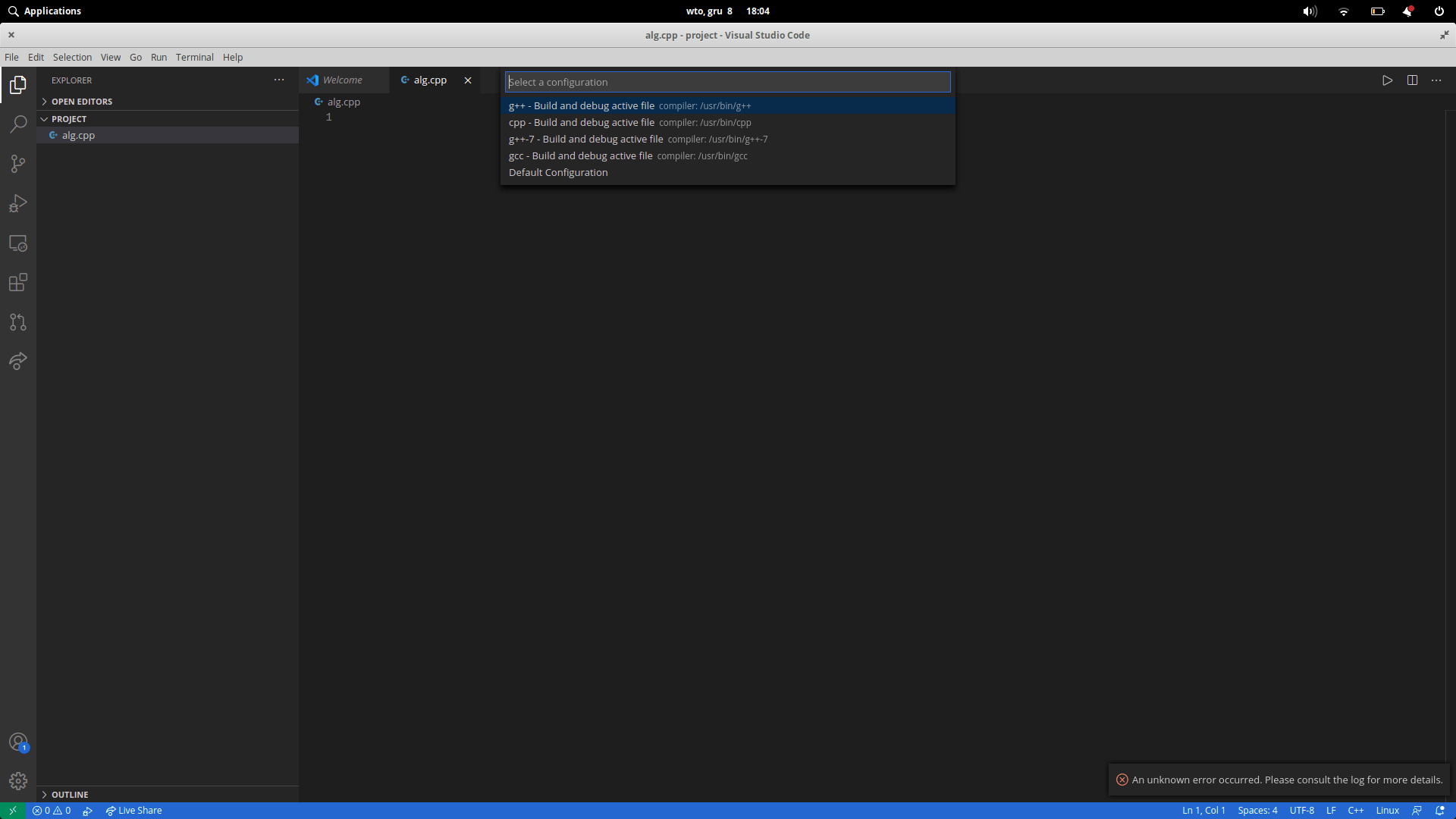This screenshot has height=819, width=1456.
Task: Focus the Select a configuration input
Action: [727, 82]
